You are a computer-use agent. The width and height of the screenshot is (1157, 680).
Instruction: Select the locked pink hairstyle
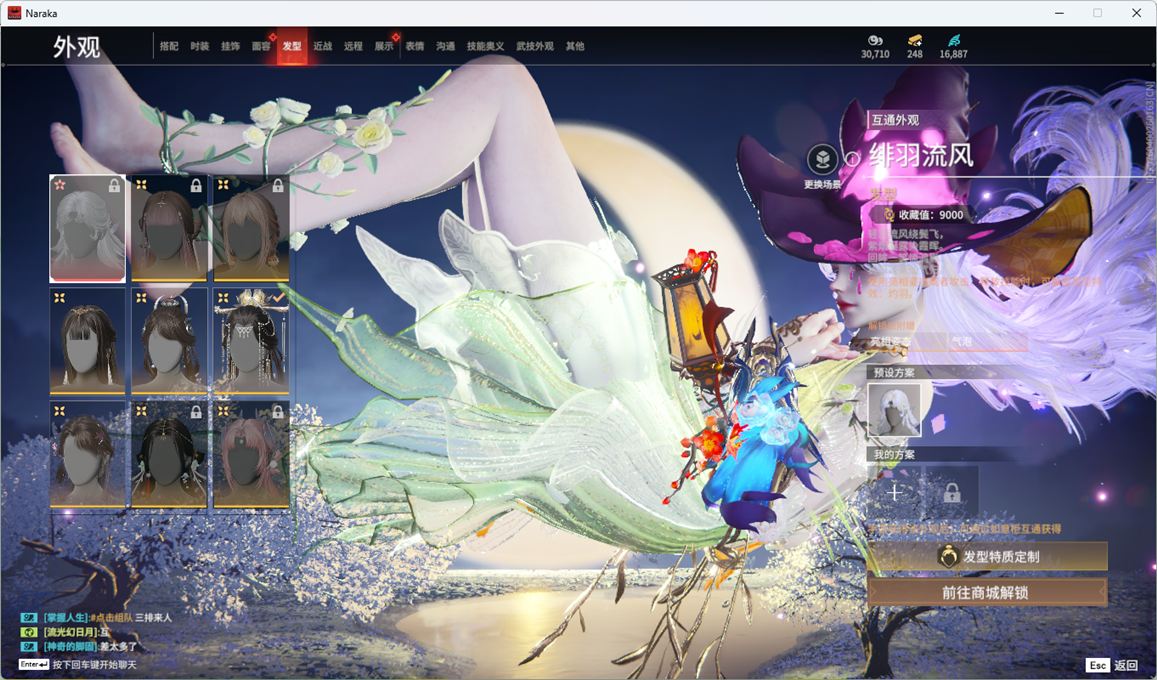pyautogui.click(x=251, y=454)
